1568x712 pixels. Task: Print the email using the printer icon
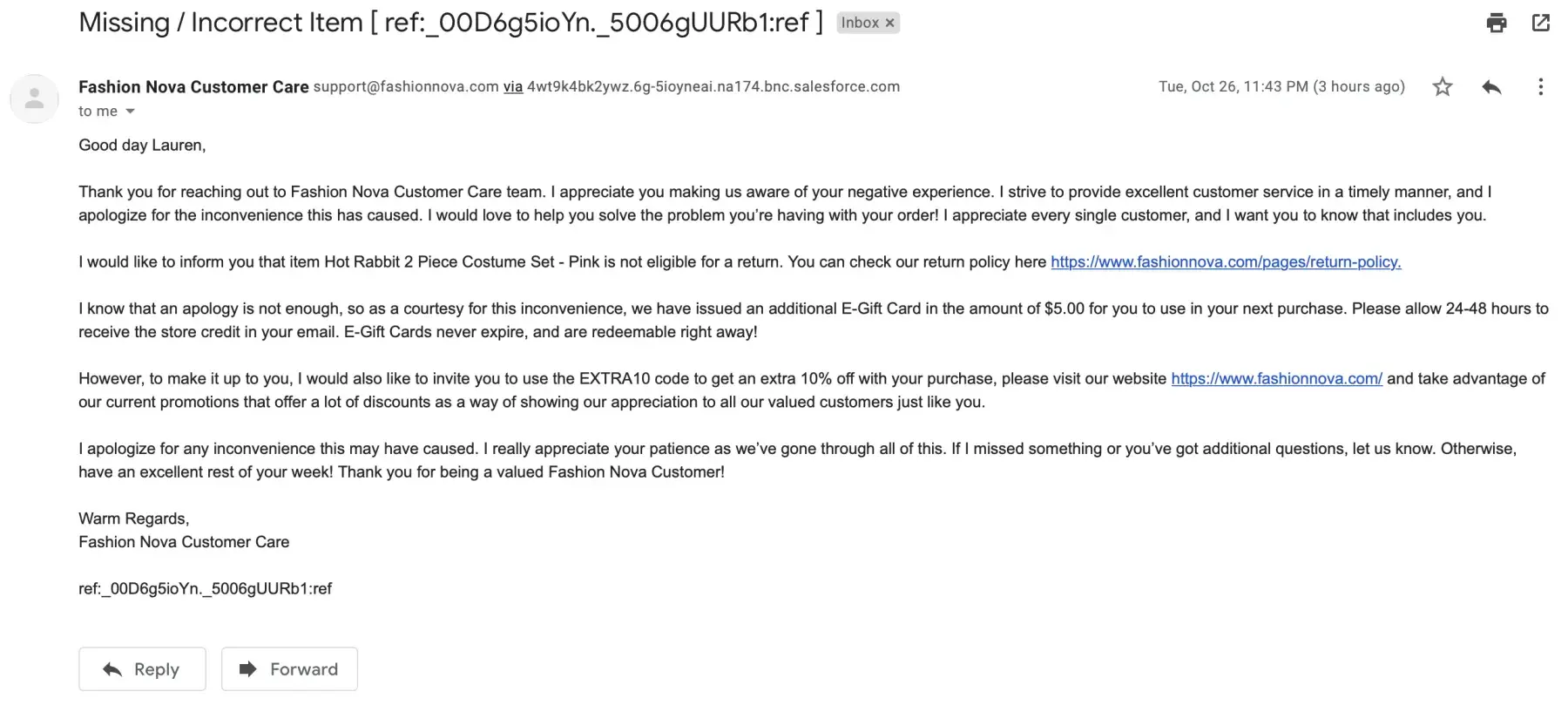point(1496,23)
